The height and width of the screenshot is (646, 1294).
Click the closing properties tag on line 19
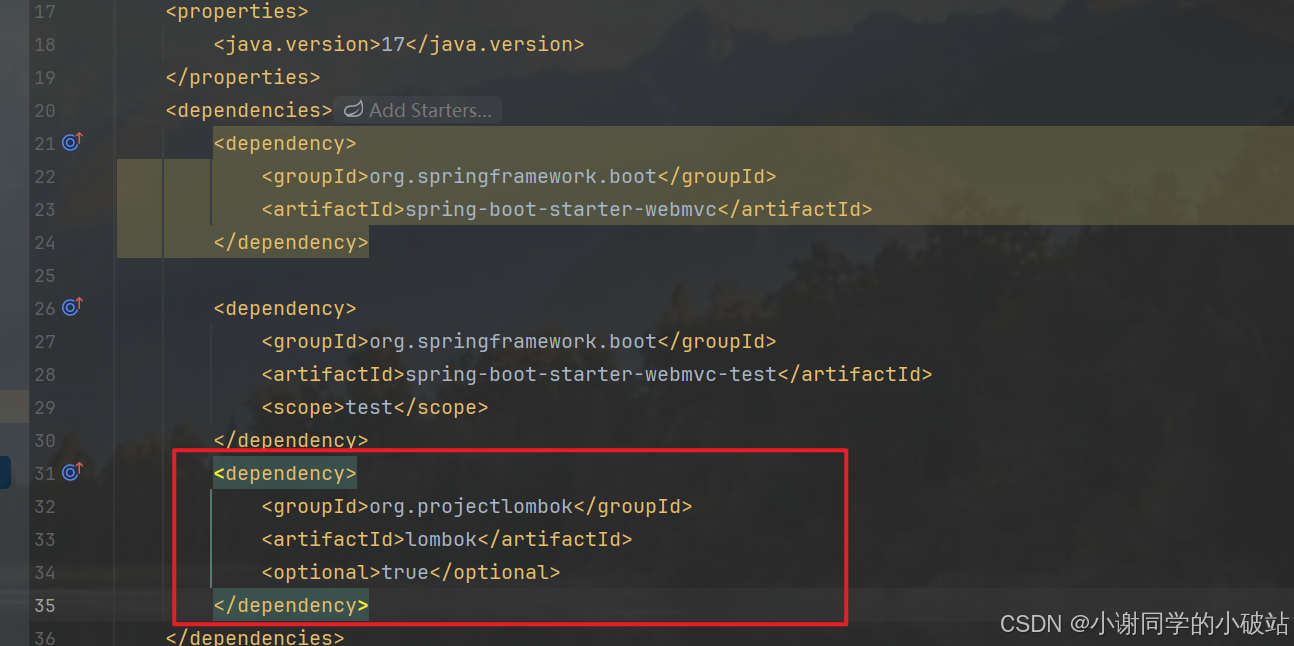pyautogui.click(x=243, y=77)
